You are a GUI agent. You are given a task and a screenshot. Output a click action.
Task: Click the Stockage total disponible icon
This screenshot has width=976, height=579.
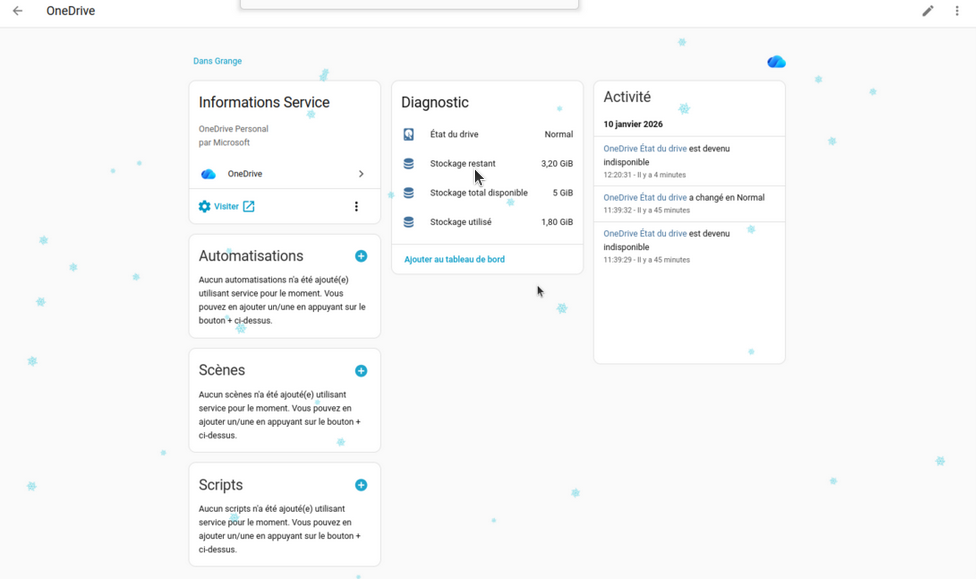pyautogui.click(x=408, y=192)
